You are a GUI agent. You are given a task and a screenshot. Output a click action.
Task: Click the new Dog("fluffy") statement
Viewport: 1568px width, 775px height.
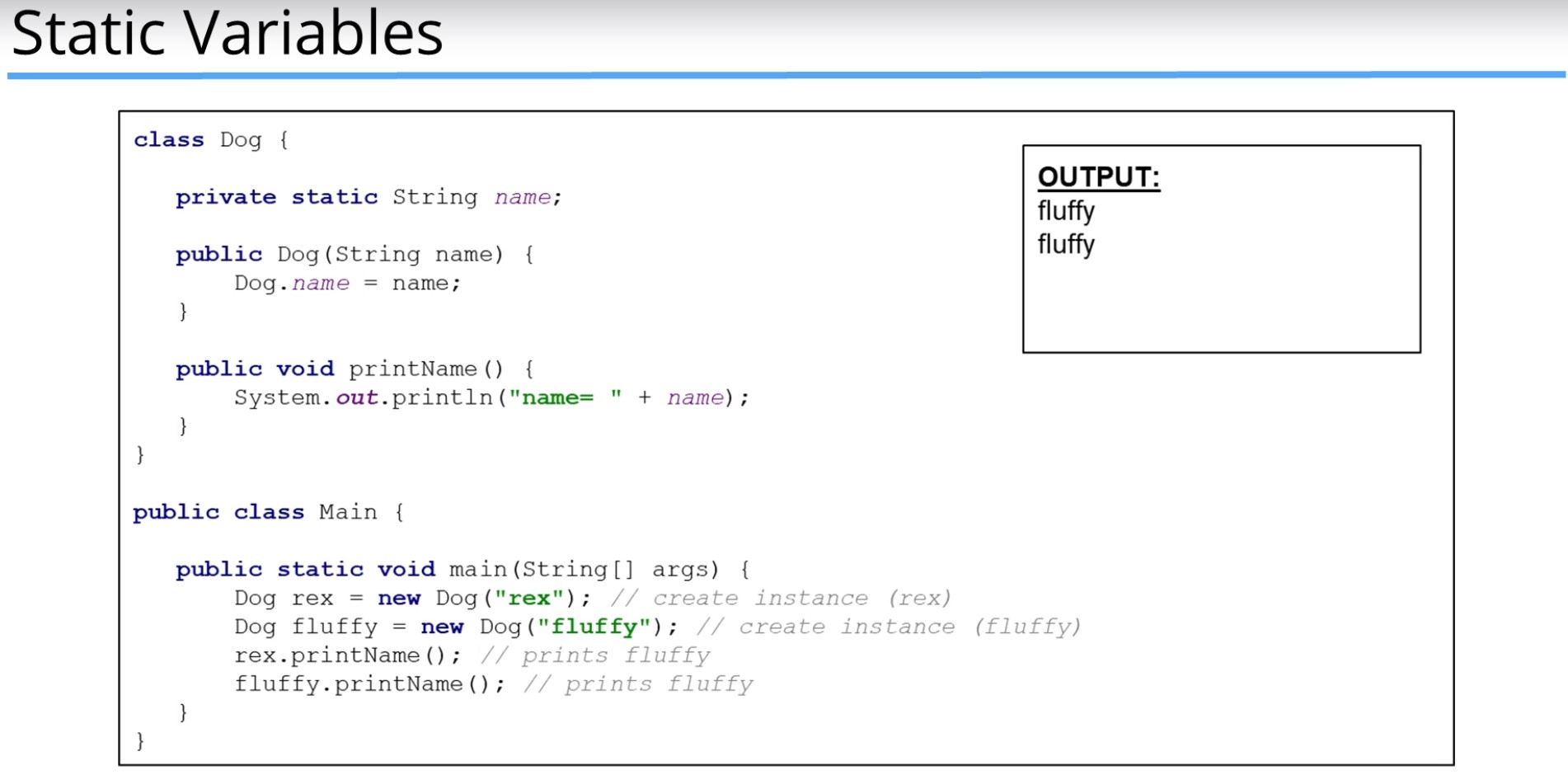(453, 627)
